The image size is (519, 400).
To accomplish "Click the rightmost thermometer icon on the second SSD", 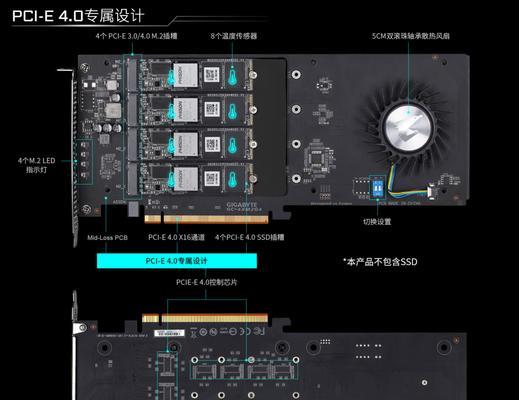I will point(233,111).
